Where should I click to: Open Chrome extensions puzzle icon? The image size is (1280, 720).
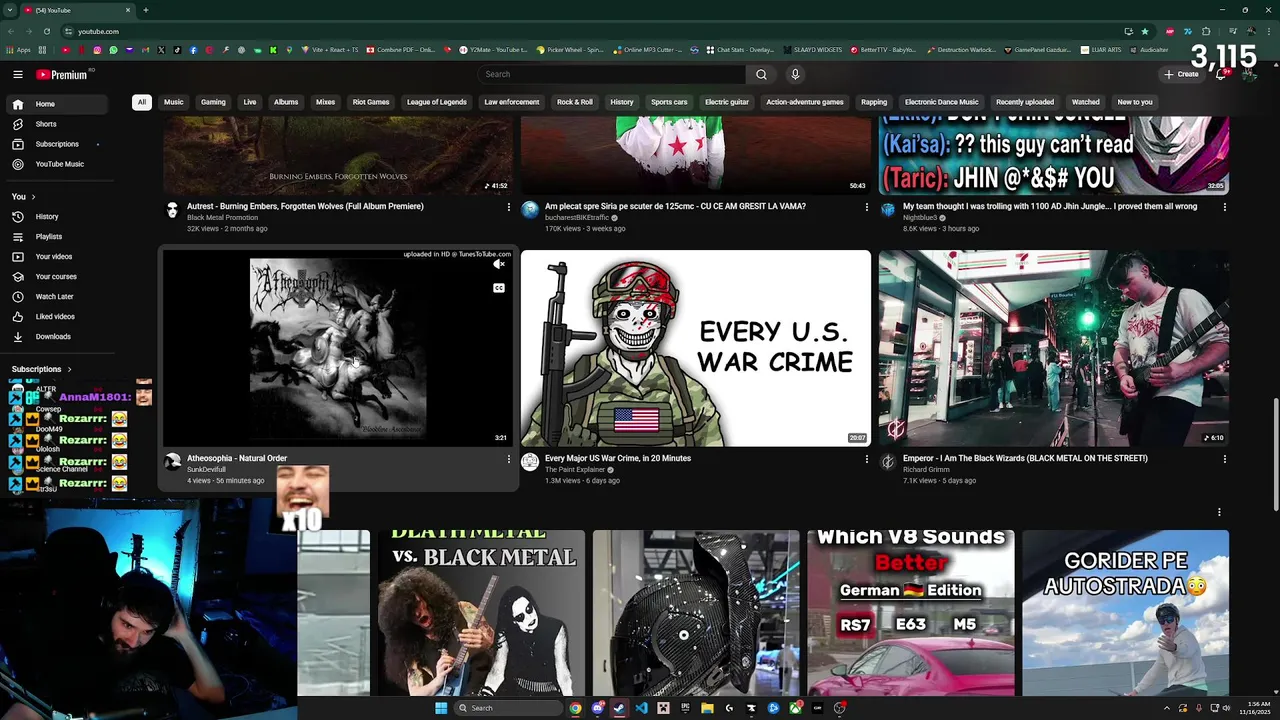click(x=1206, y=31)
